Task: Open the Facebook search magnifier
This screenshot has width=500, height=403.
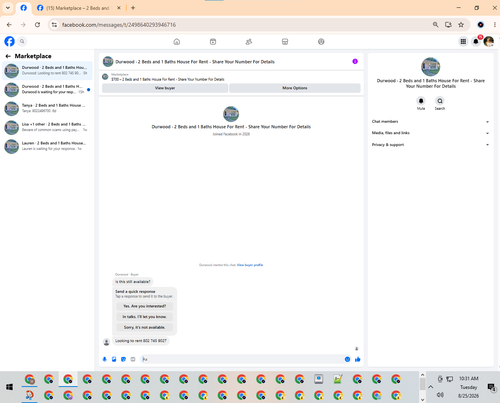Action: [x=22, y=41]
